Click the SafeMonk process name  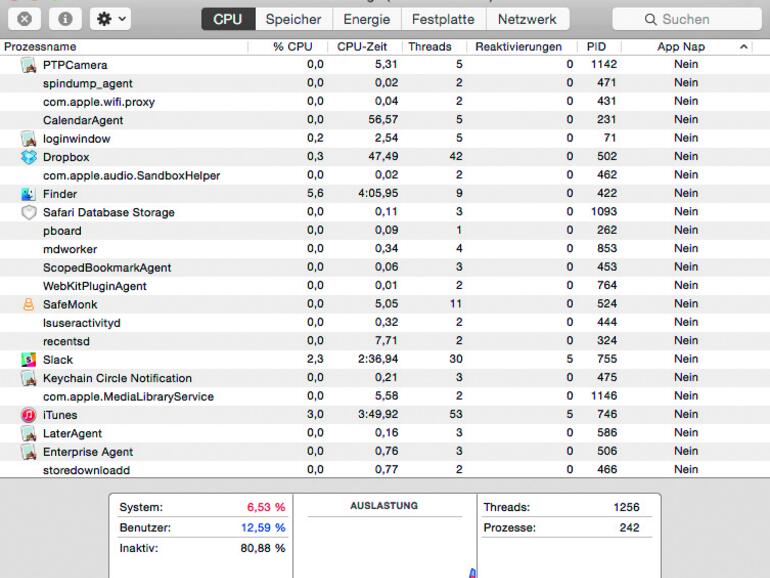(70, 304)
